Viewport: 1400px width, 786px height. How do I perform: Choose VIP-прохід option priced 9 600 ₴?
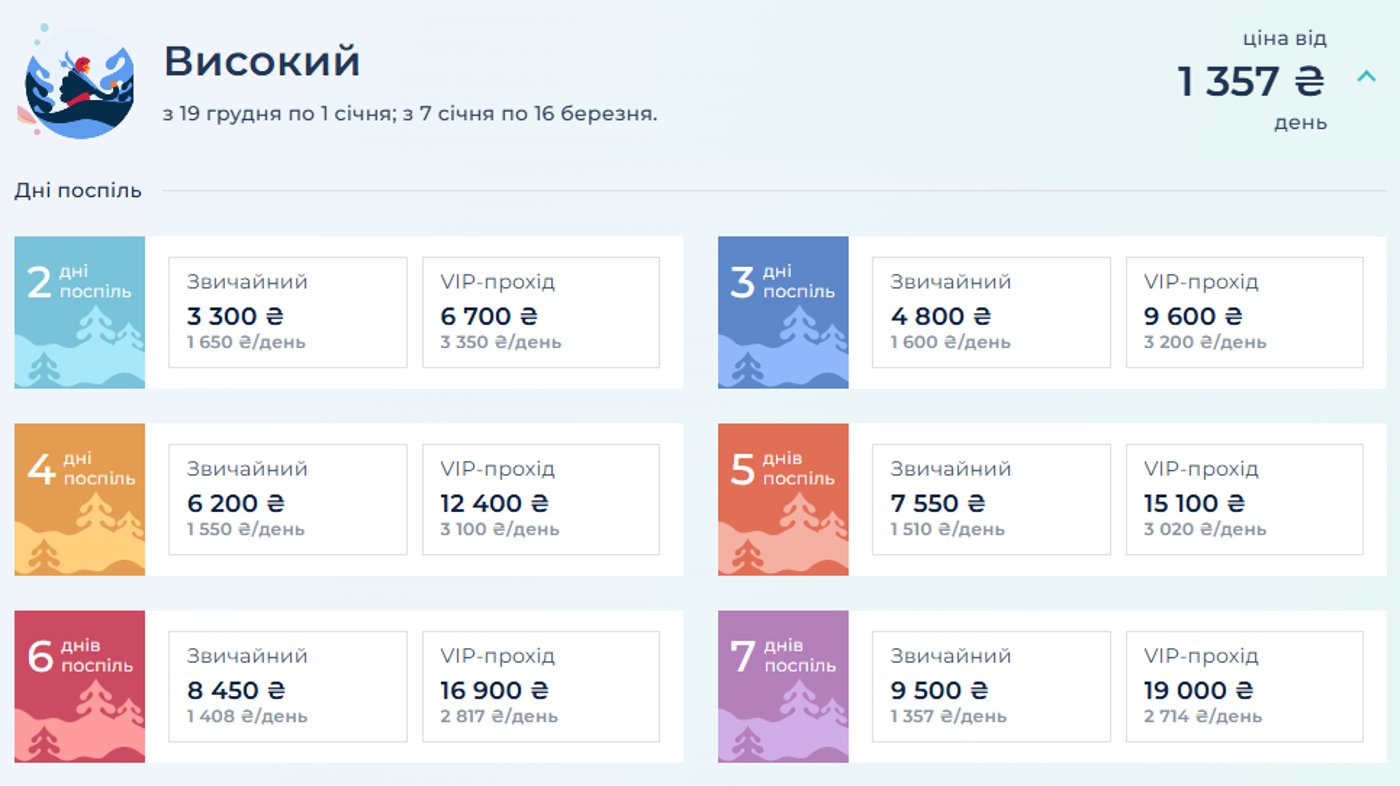(1244, 312)
